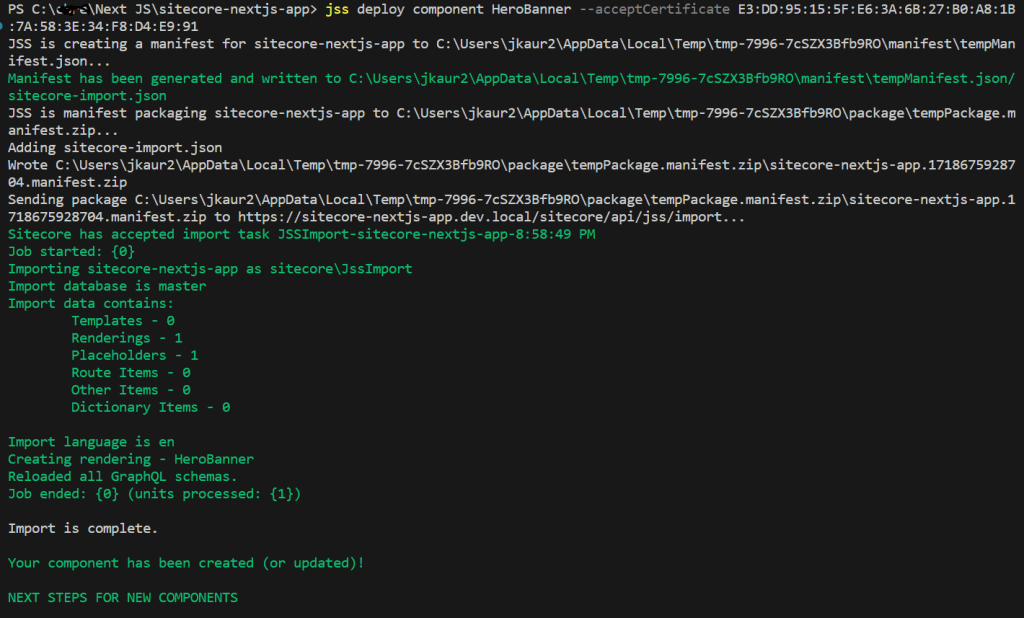Image resolution: width=1024 pixels, height=618 pixels.
Task: Click "Creating rendering - HeroBanner" text
Action: 131,459
